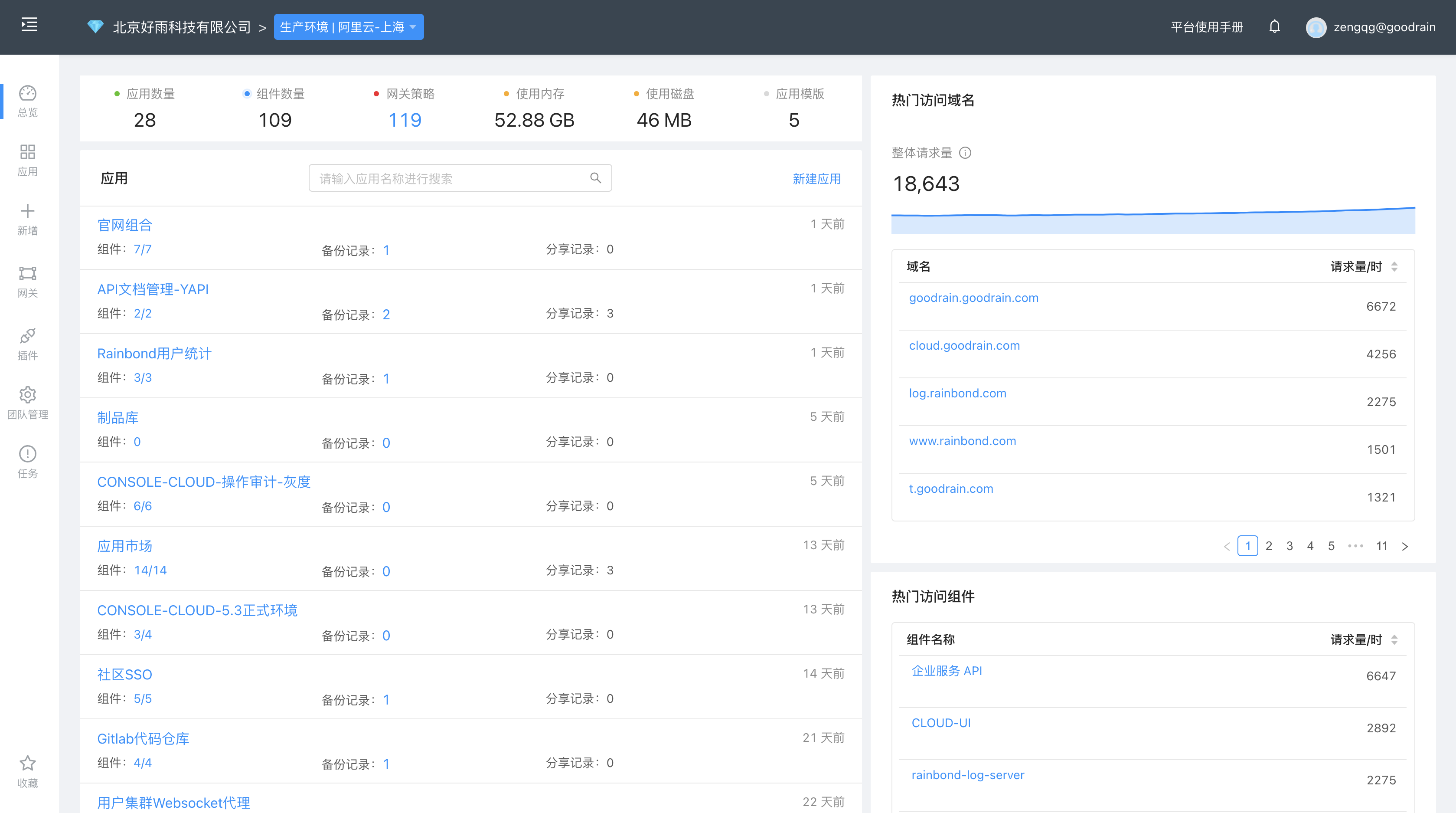Viewport: 1456px width, 813px height.
Task: Select page 1 in domain pagination
Action: [x=1248, y=546]
